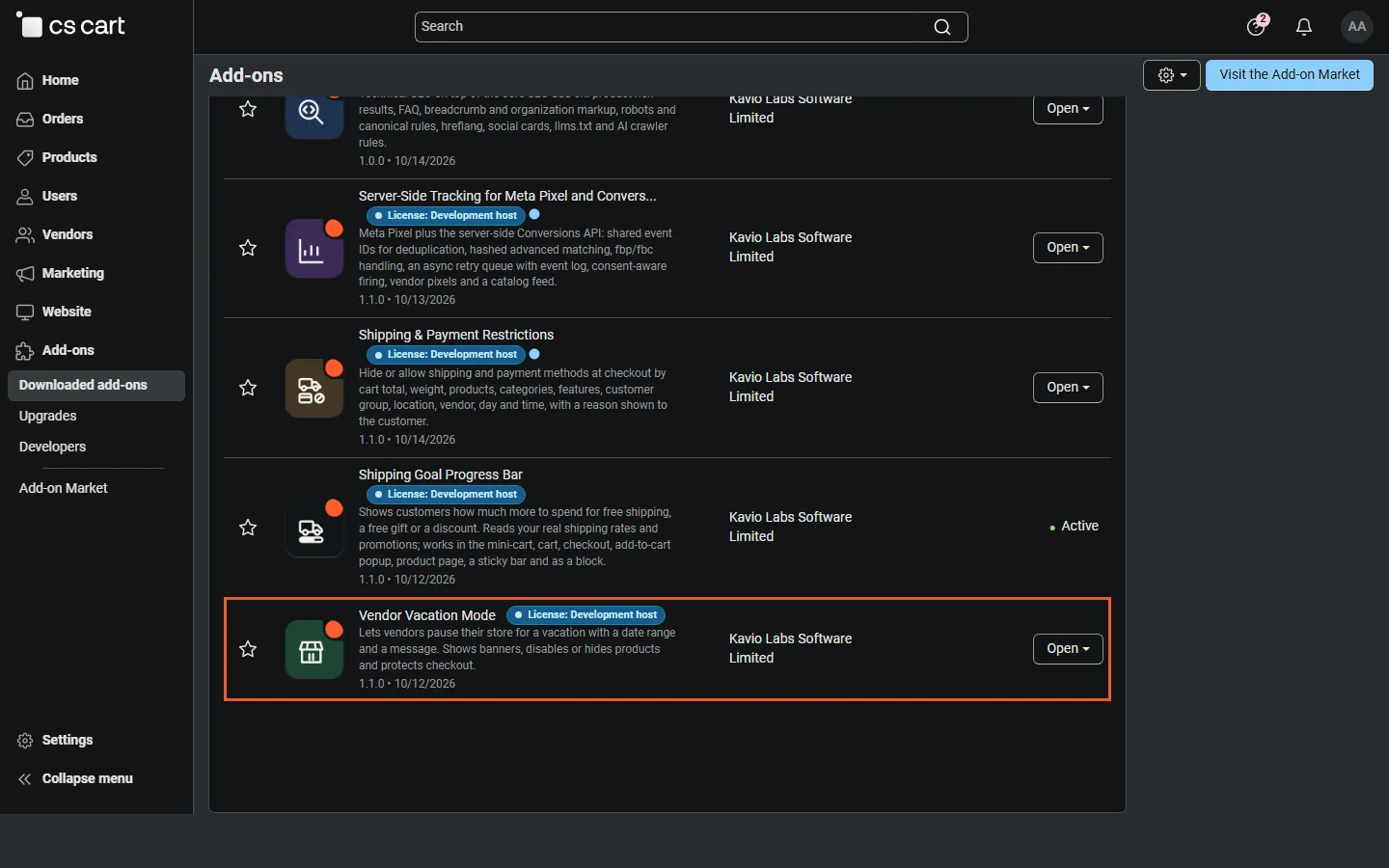This screenshot has height=868, width=1389.
Task: Expand Open dropdown for Server-Side Tracking
Action: pos(1068,248)
